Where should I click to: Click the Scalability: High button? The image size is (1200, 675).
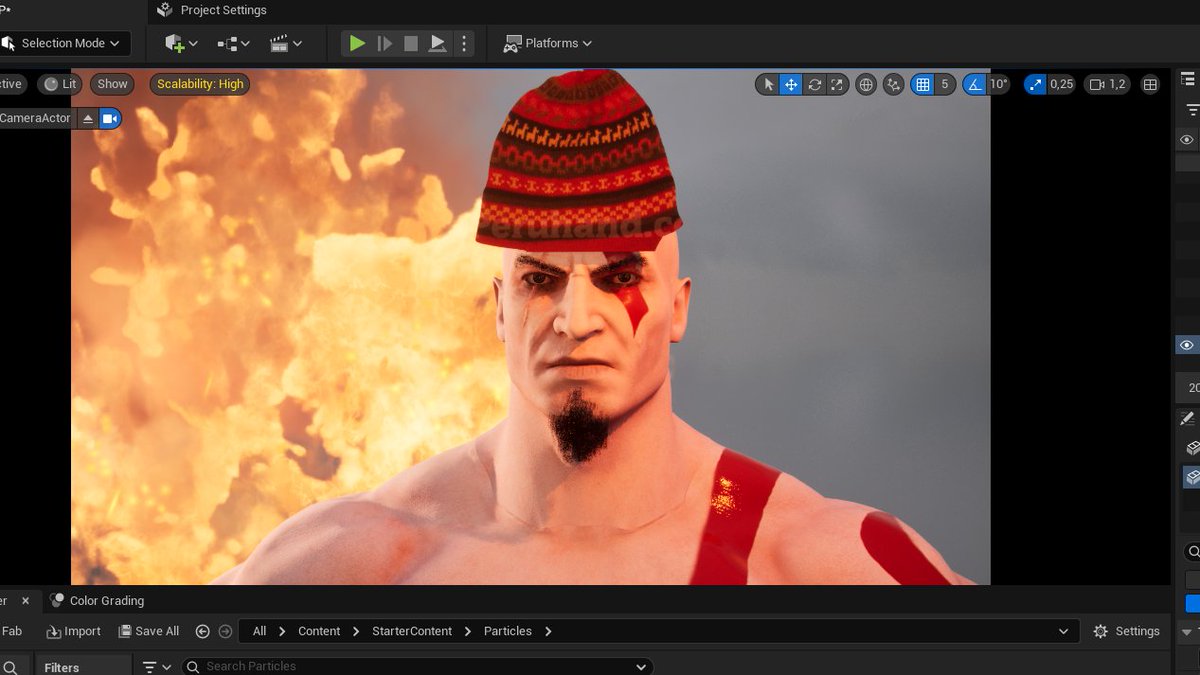point(200,84)
